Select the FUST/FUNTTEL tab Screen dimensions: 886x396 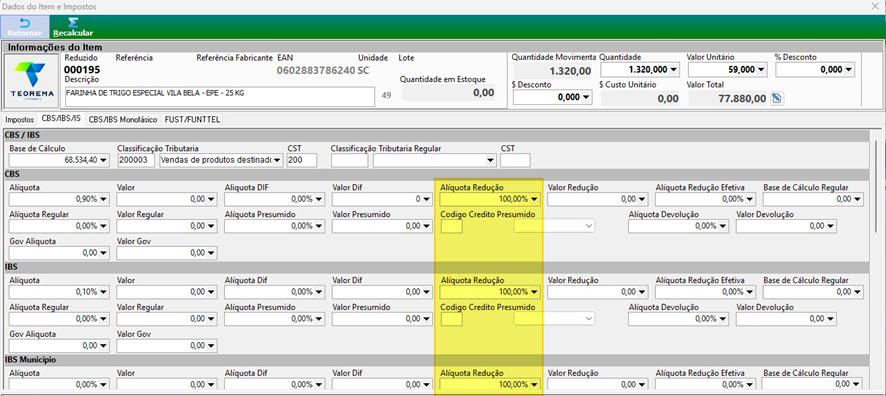(192, 120)
